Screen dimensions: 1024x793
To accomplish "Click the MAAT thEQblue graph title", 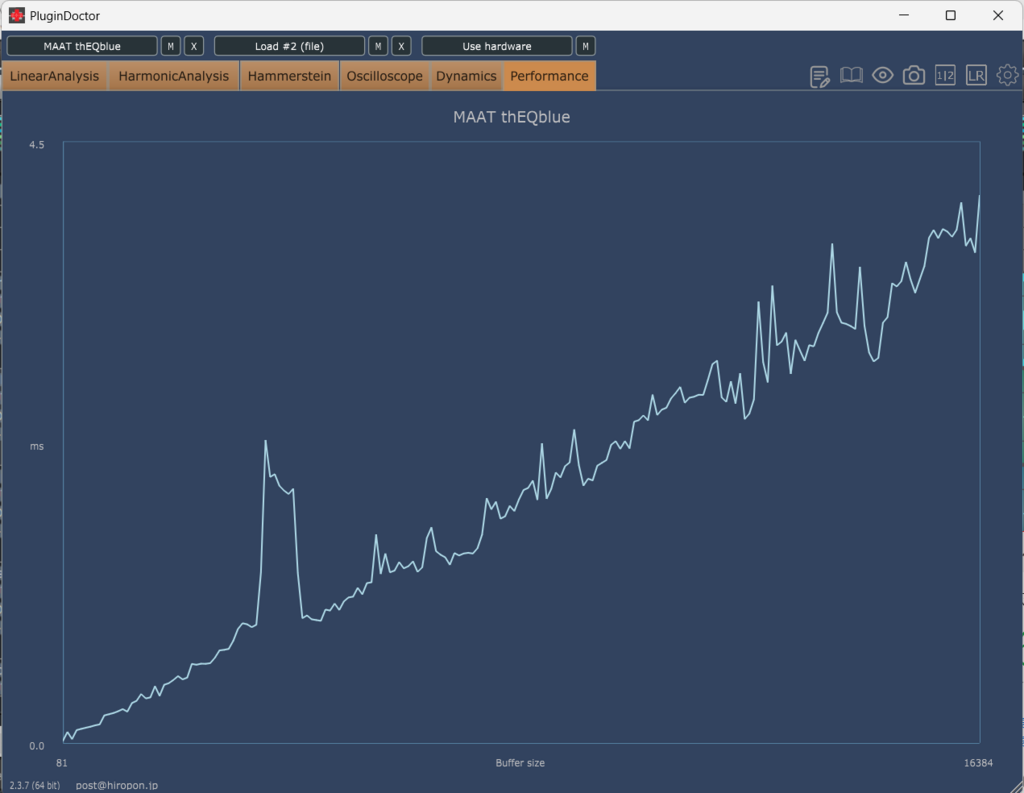I will (x=511, y=117).
